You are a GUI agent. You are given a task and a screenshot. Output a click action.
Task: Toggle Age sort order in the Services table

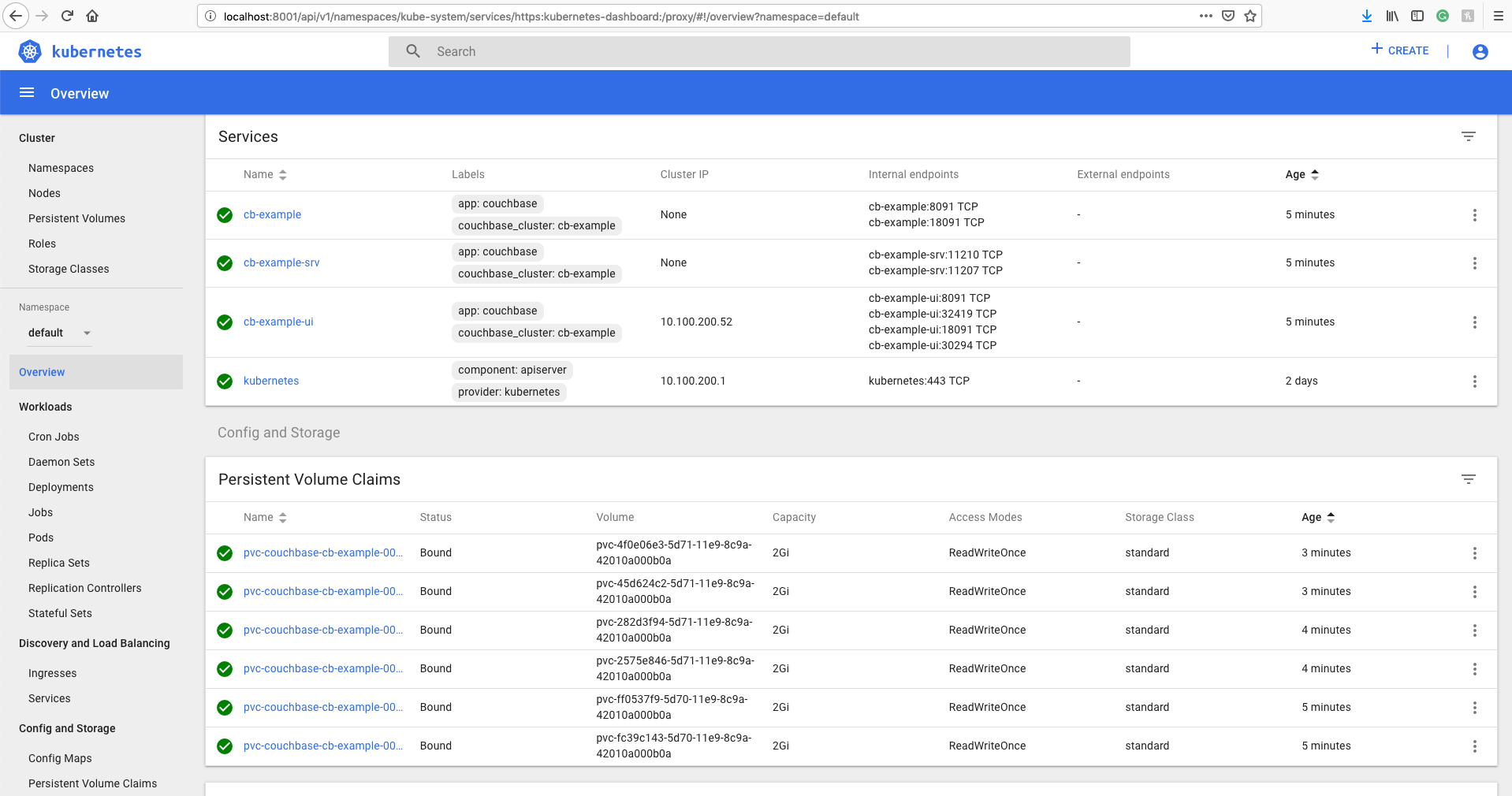(x=1302, y=174)
